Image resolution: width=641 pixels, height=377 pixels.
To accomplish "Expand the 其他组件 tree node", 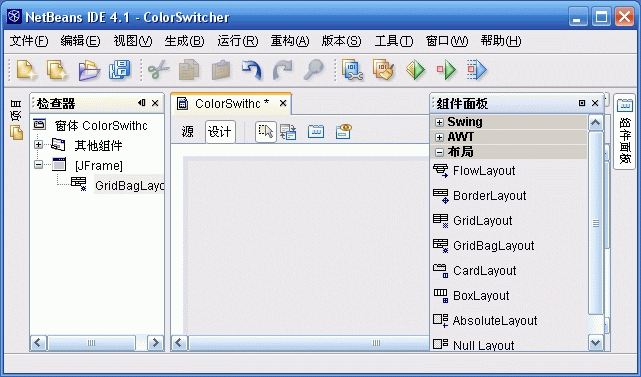I will (38, 145).
